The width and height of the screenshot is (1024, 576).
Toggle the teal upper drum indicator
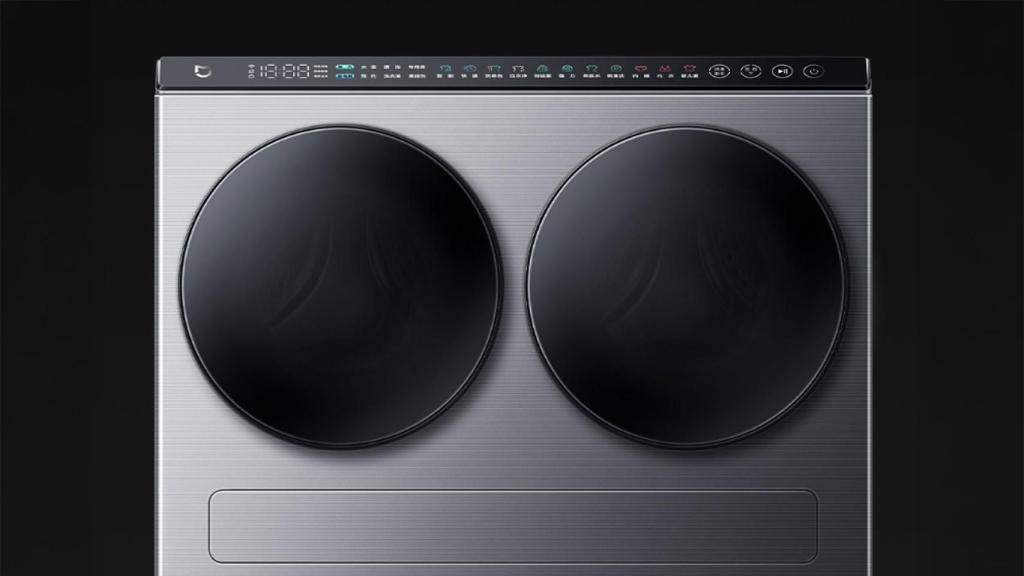click(x=345, y=67)
